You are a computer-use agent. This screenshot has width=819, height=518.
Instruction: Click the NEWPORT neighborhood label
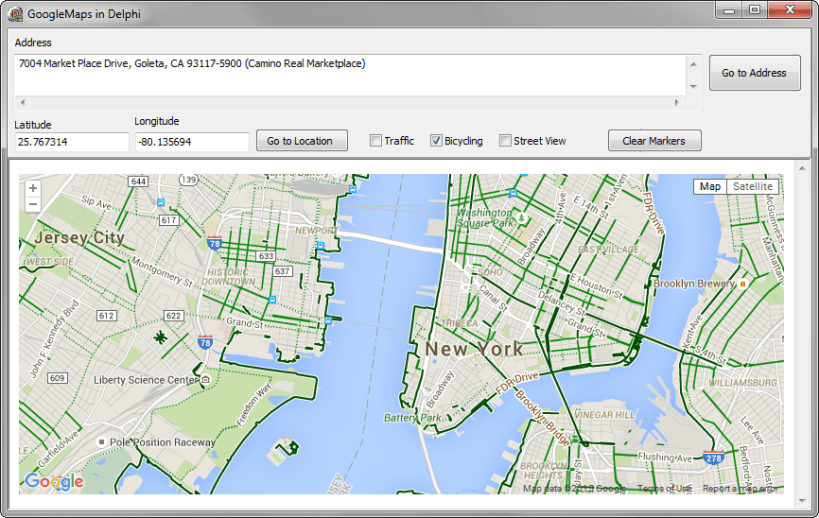coord(316,230)
